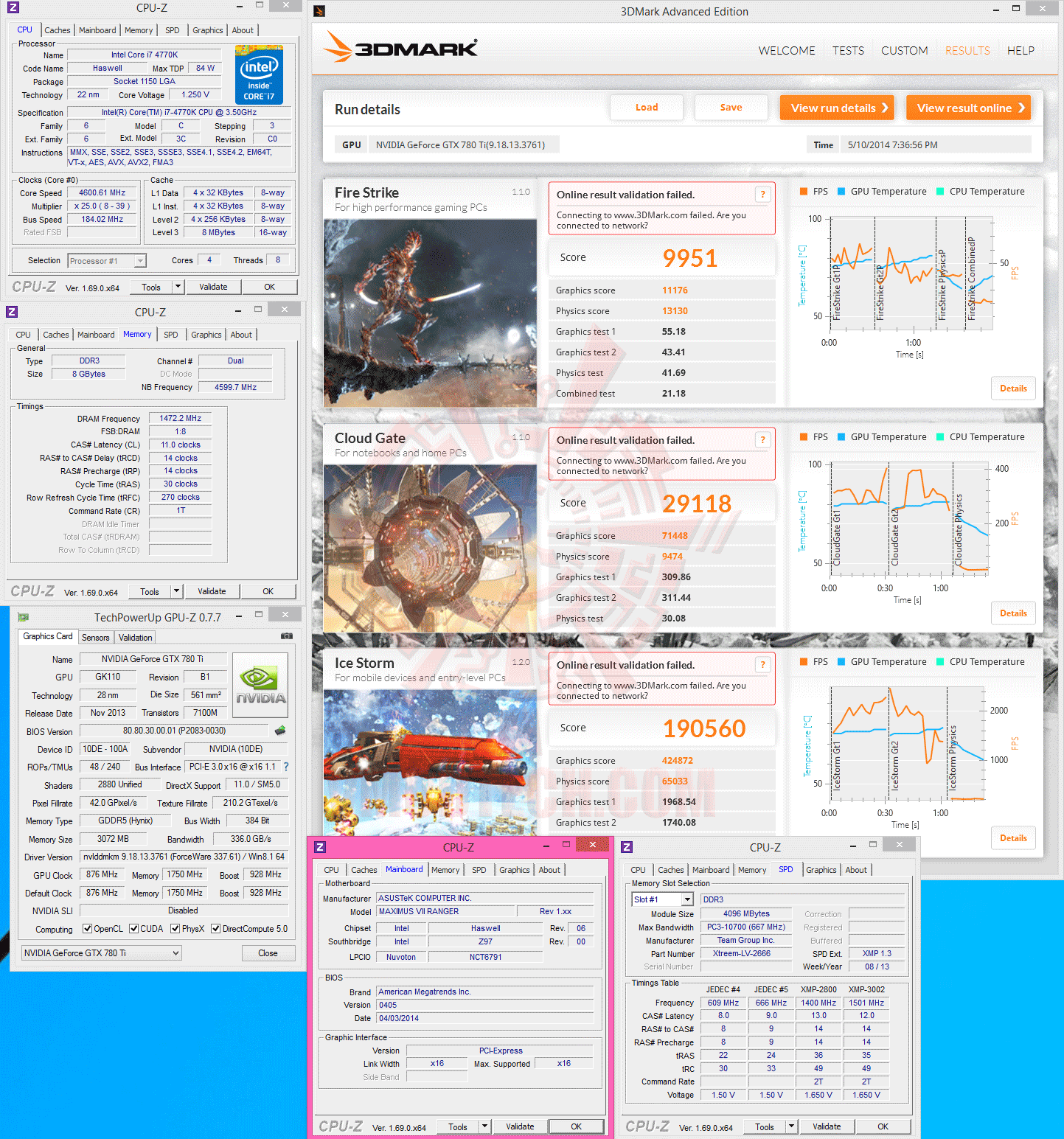Click the CPU-Z logo icon in the SPD window title bar
The image size is (1064, 1139).
(627, 847)
